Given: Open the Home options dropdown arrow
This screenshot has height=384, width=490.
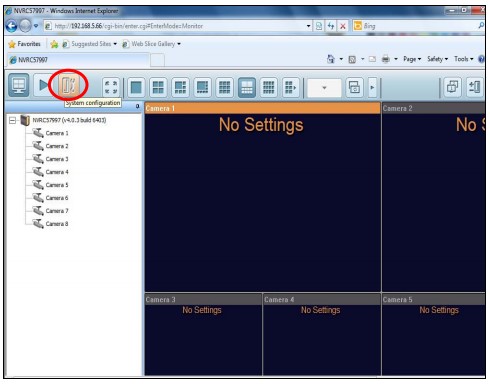Looking at the screenshot, I should [x=341, y=59].
